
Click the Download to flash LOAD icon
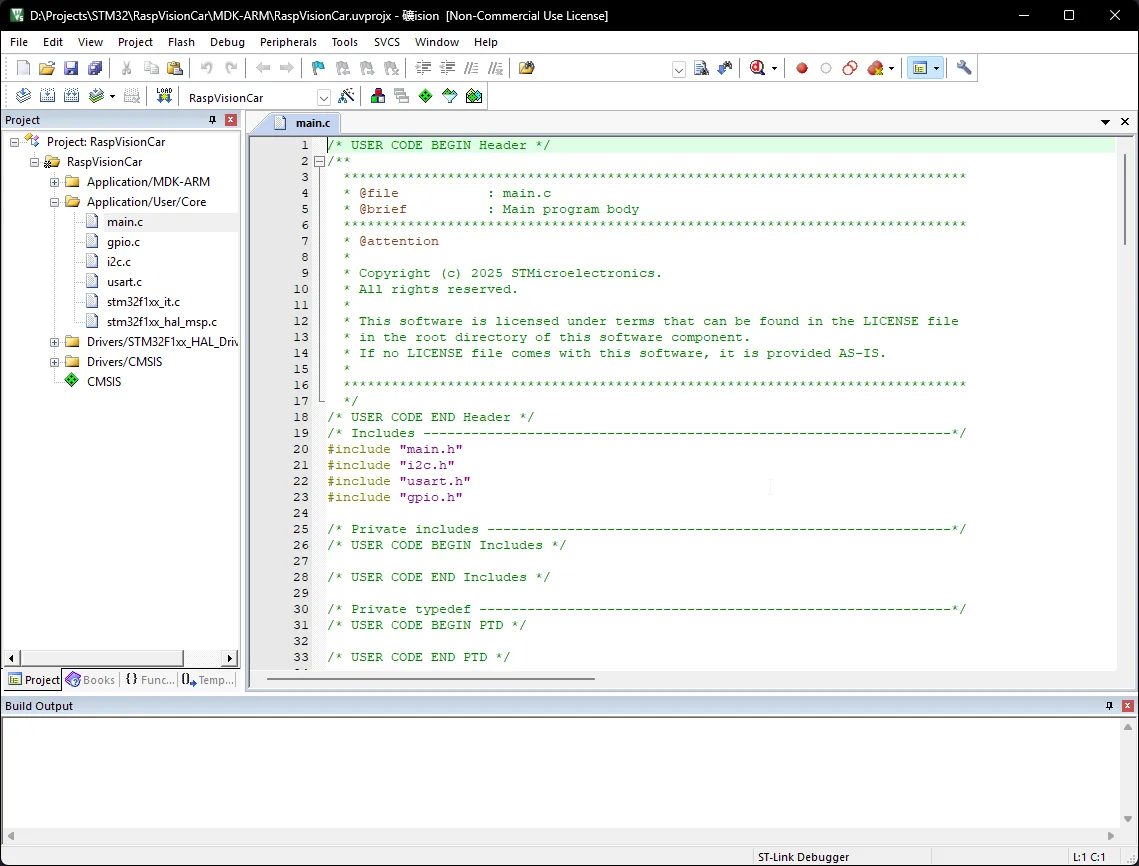[x=164, y=96]
